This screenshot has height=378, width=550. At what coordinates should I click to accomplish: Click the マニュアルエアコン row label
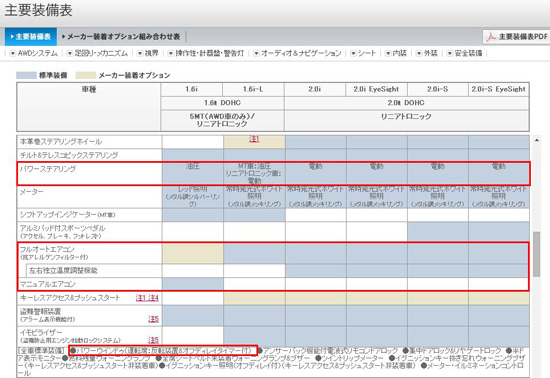click(47, 284)
